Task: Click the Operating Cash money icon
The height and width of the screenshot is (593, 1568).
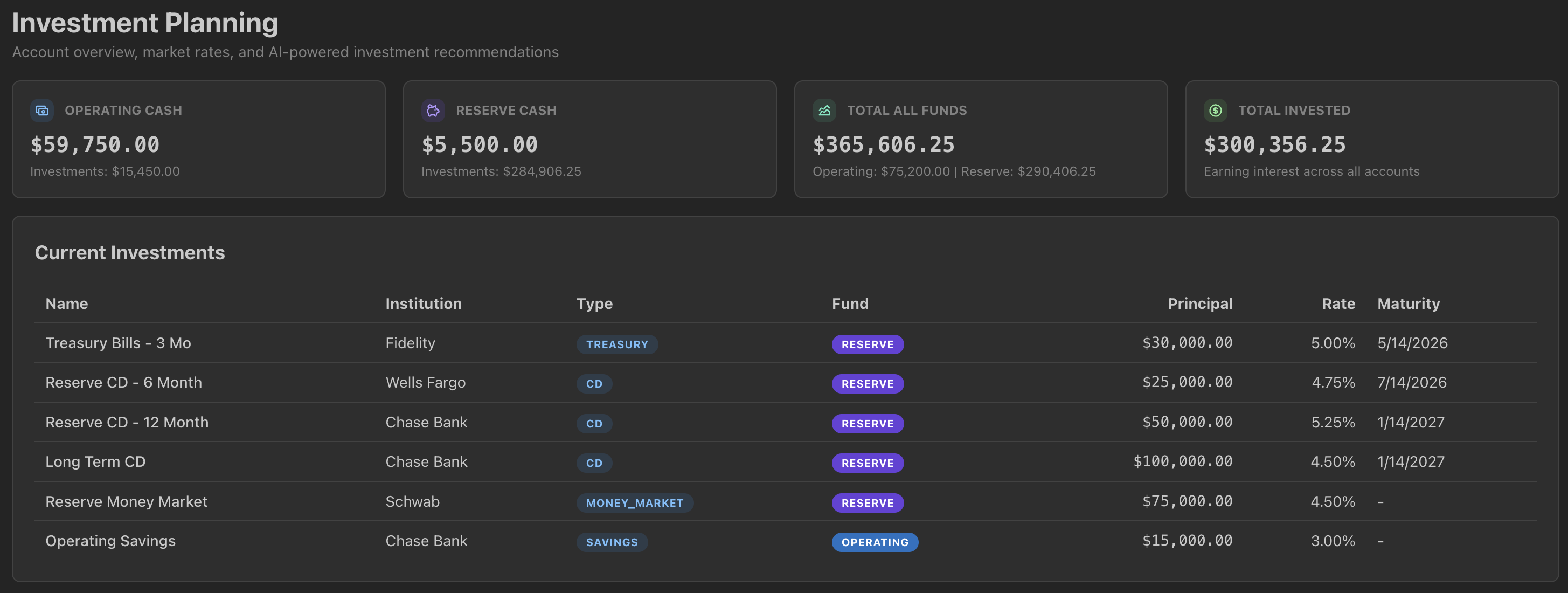Action: pyautogui.click(x=41, y=110)
